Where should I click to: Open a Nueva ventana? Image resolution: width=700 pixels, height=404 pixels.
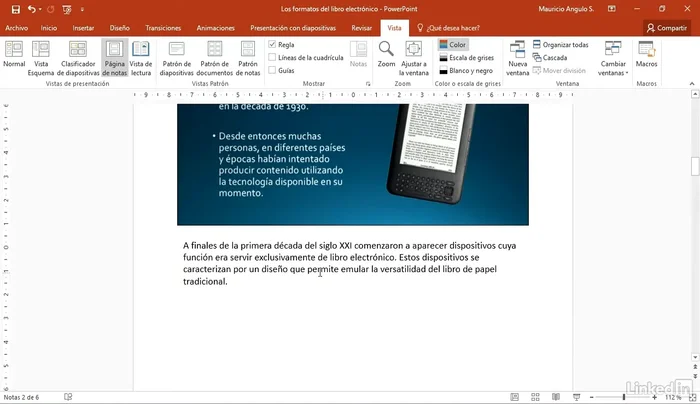point(517,58)
